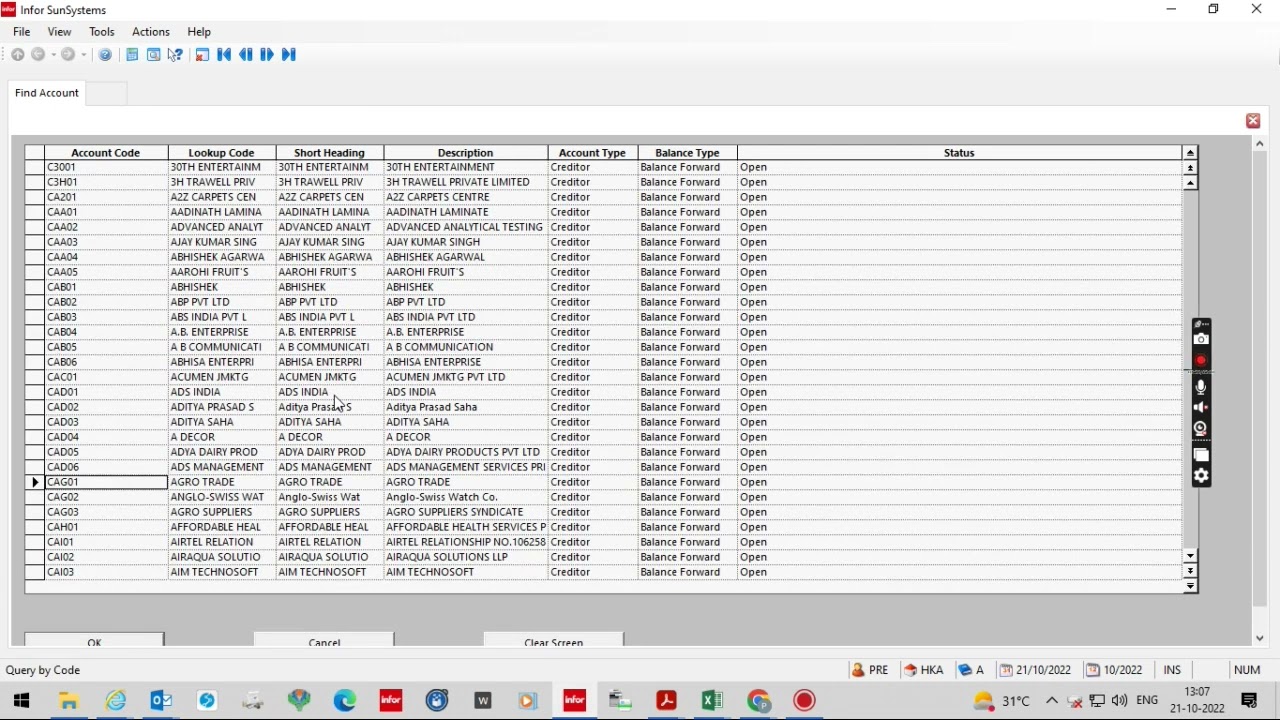Click the 10/2022 period status item

pyautogui.click(x=1115, y=671)
